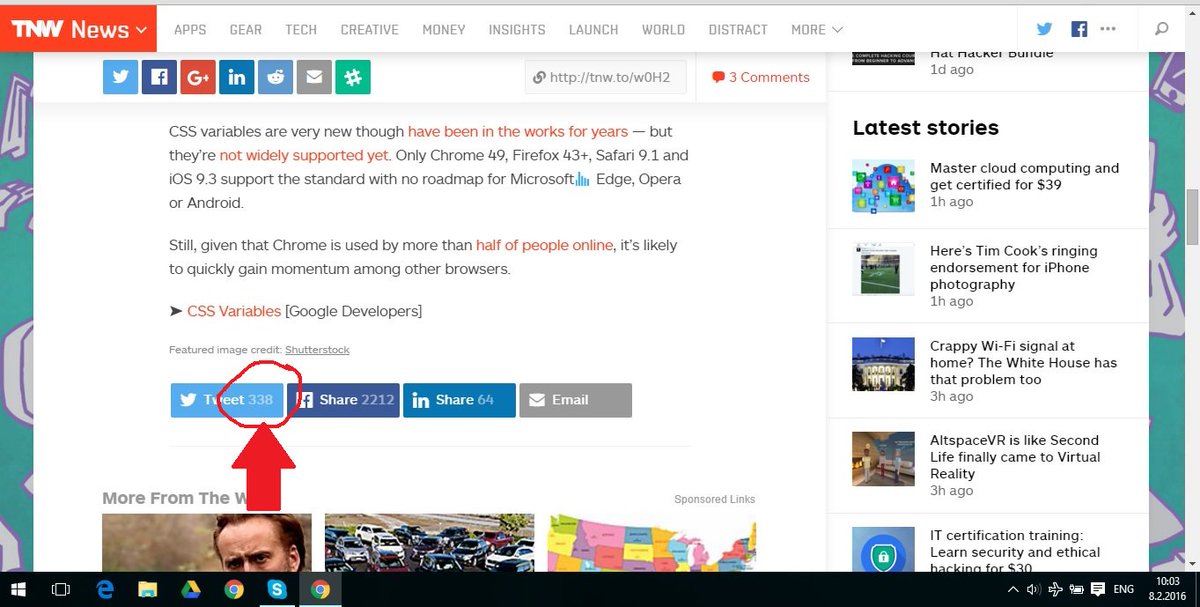Follow the 'have been in the works for years' link
Image resolution: width=1200 pixels, height=607 pixels.
click(518, 131)
